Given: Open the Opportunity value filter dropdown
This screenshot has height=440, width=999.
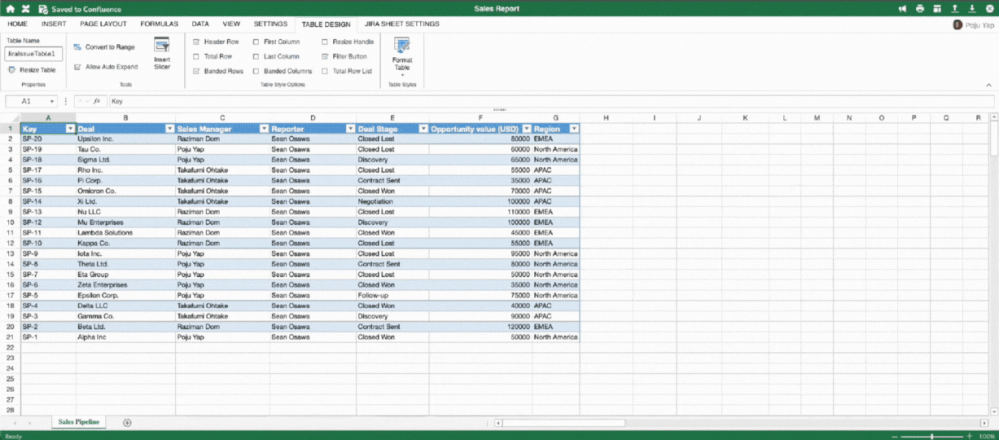Looking at the screenshot, I should coord(526,129).
